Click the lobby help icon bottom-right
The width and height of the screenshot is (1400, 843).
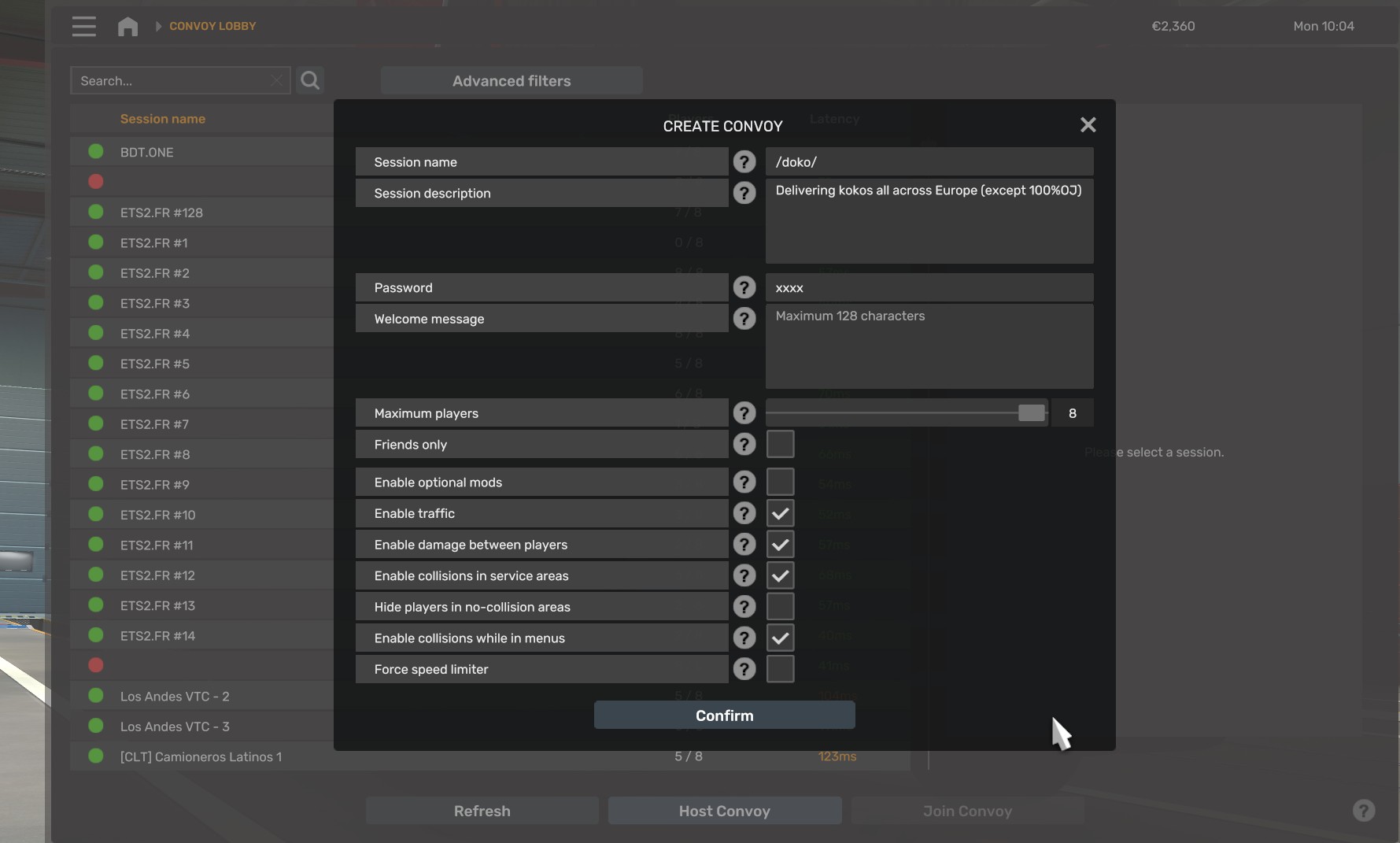click(x=1364, y=811)
